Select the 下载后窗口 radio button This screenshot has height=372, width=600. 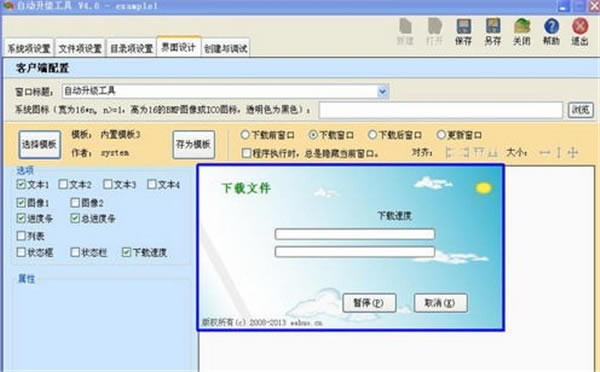coord(372,135)
